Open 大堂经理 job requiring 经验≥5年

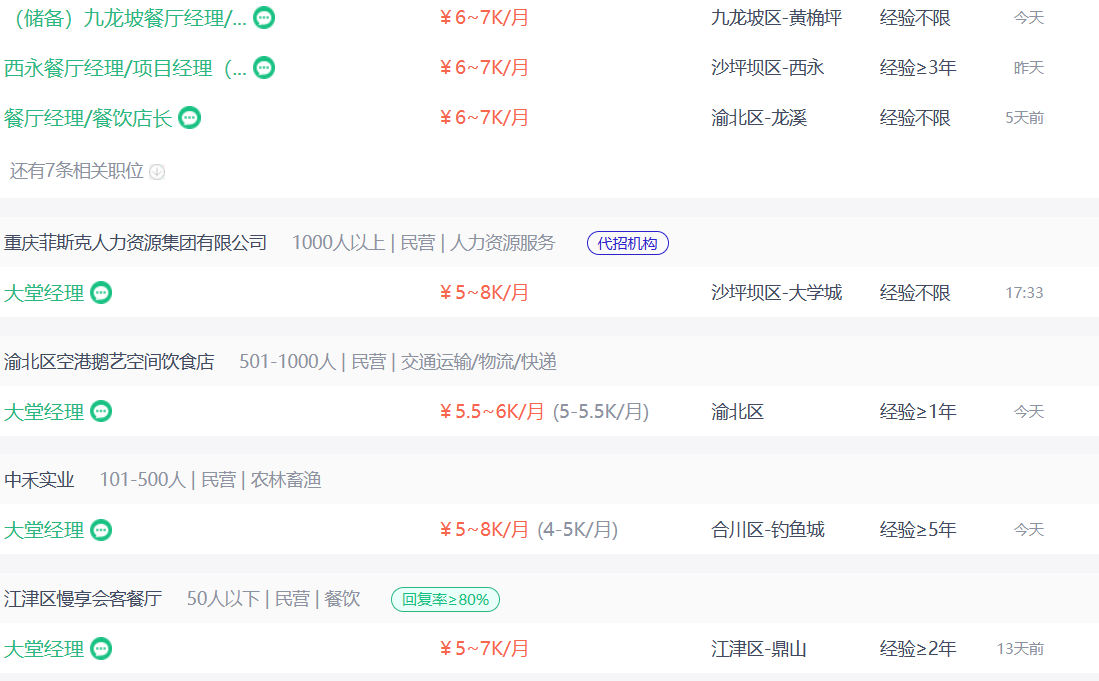click(x=44, y=530)
